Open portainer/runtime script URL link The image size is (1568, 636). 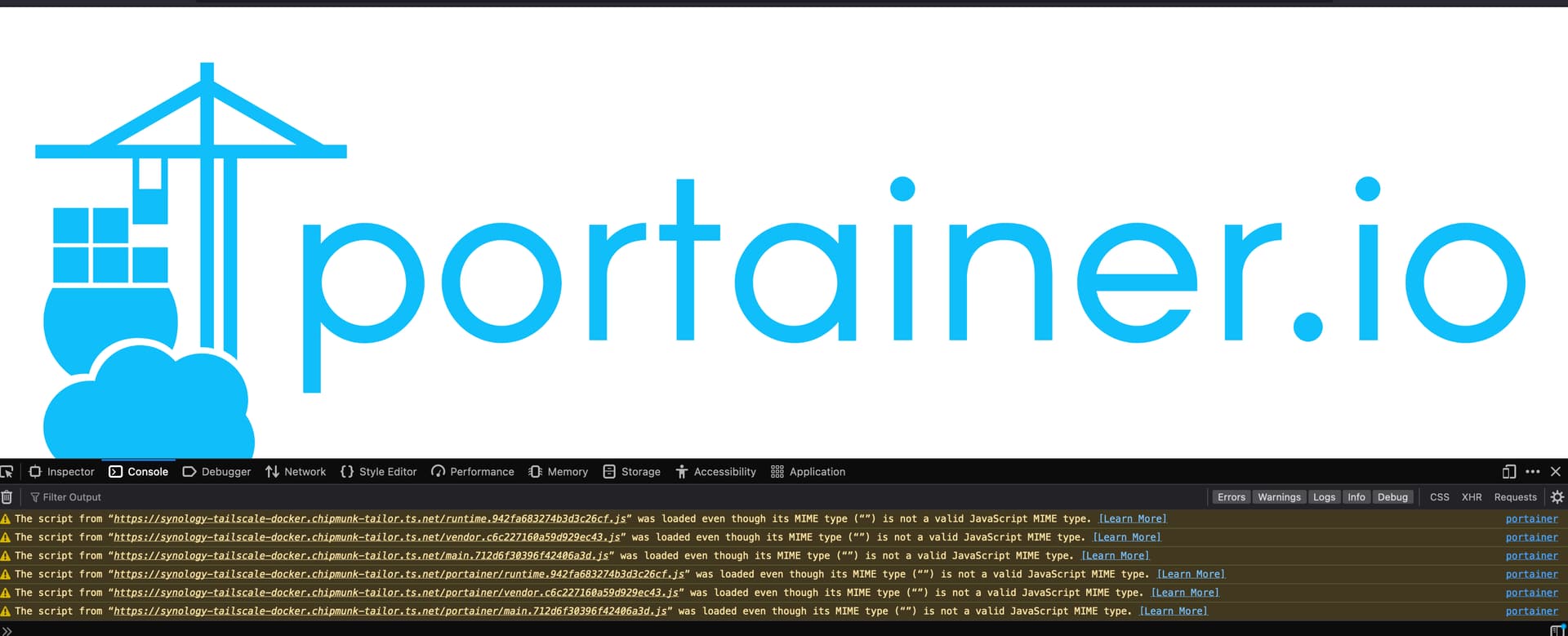coord(399,574)
